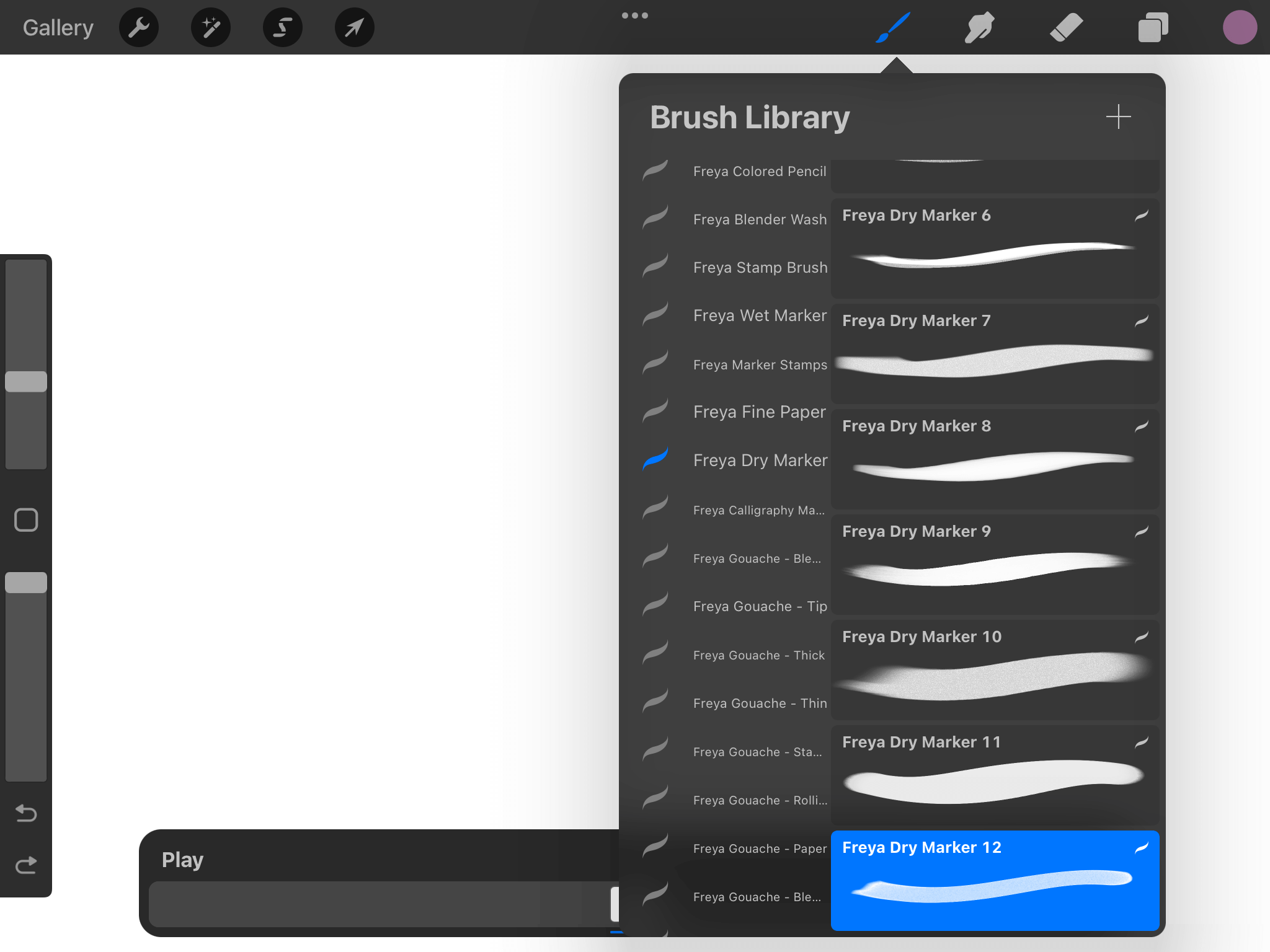The image size is (1270, 952).
Task: Return to the Gallery
Action: point(58,28)
